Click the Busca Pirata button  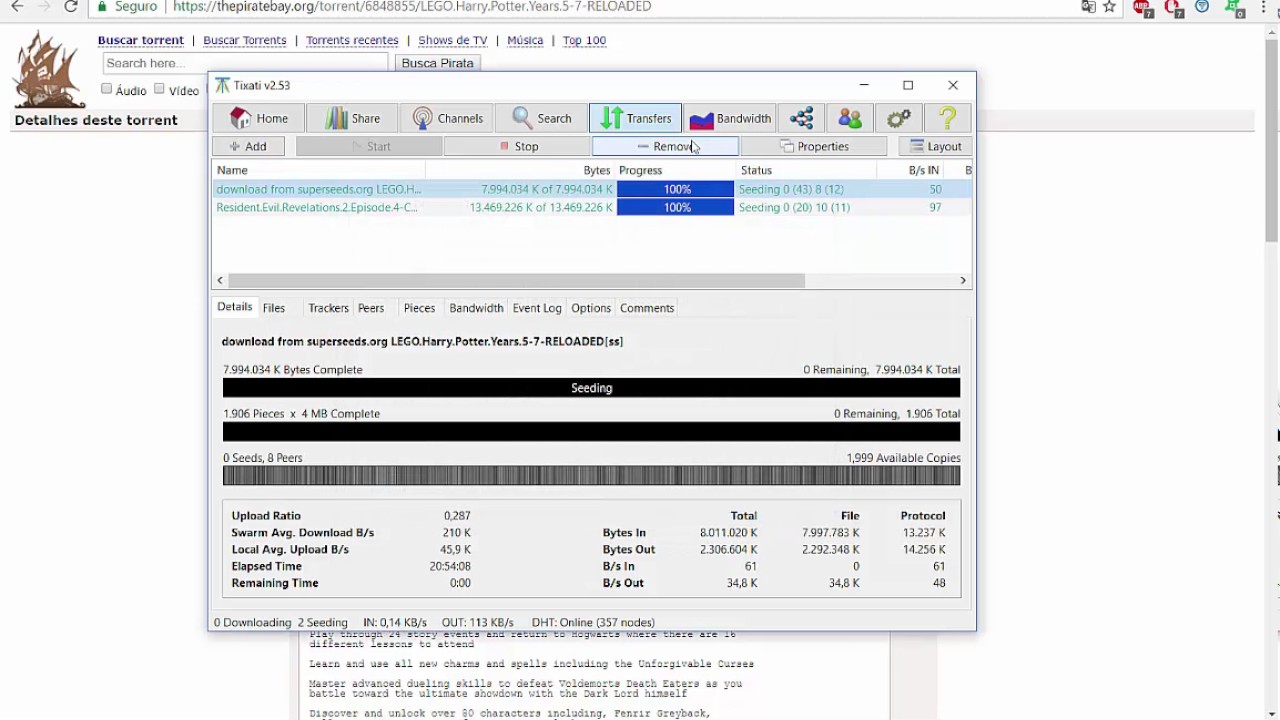(437, 63)
